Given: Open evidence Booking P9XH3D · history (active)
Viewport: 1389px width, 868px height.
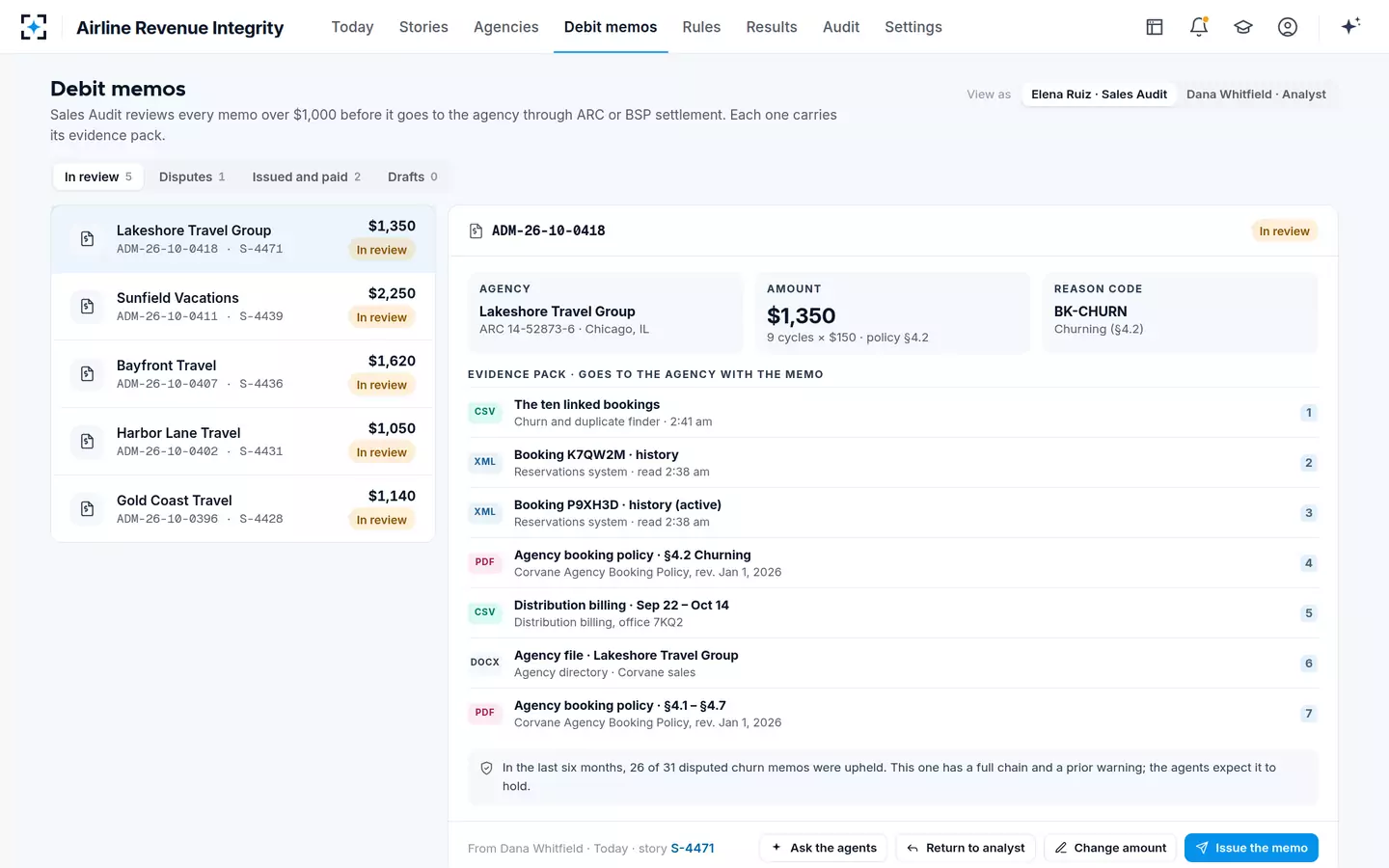Looking at the screenshot, I should click(x=892, y=512).
